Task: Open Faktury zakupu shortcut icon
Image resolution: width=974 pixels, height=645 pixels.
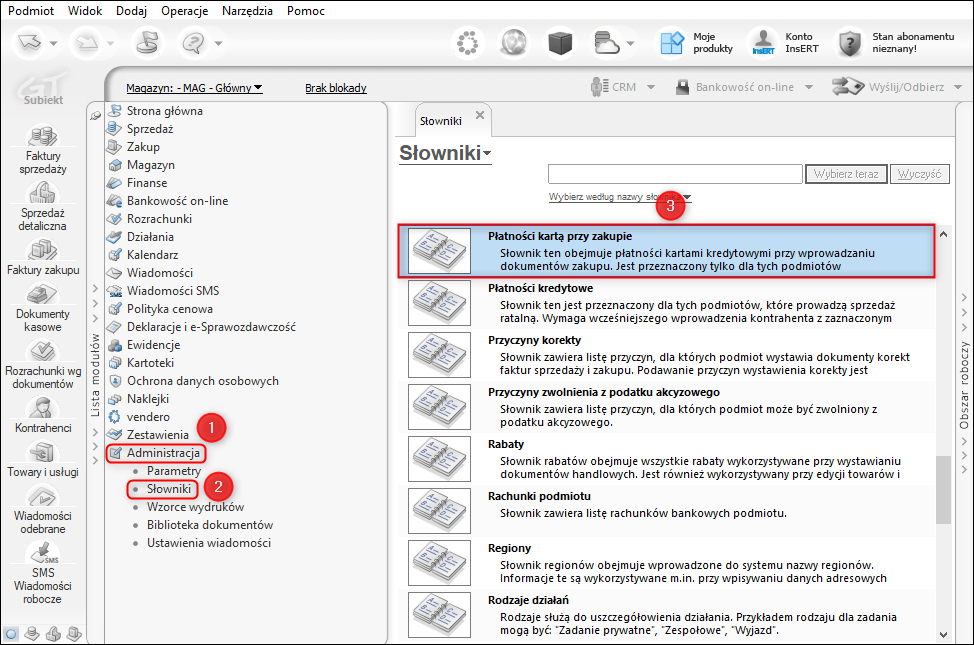Action: (42, 250)
